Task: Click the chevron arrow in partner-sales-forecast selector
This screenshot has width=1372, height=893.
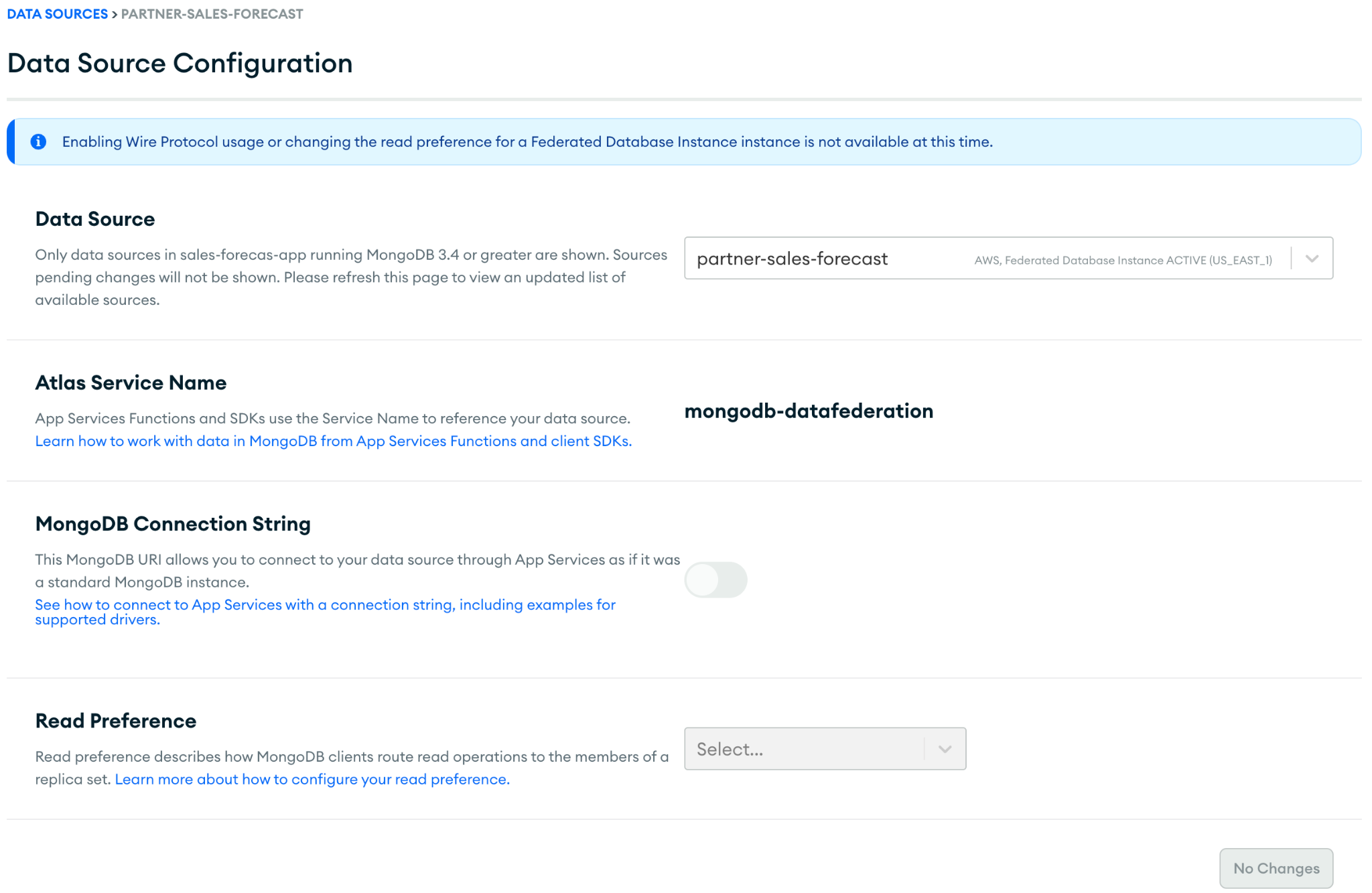Action: [x=1312, y=259]
